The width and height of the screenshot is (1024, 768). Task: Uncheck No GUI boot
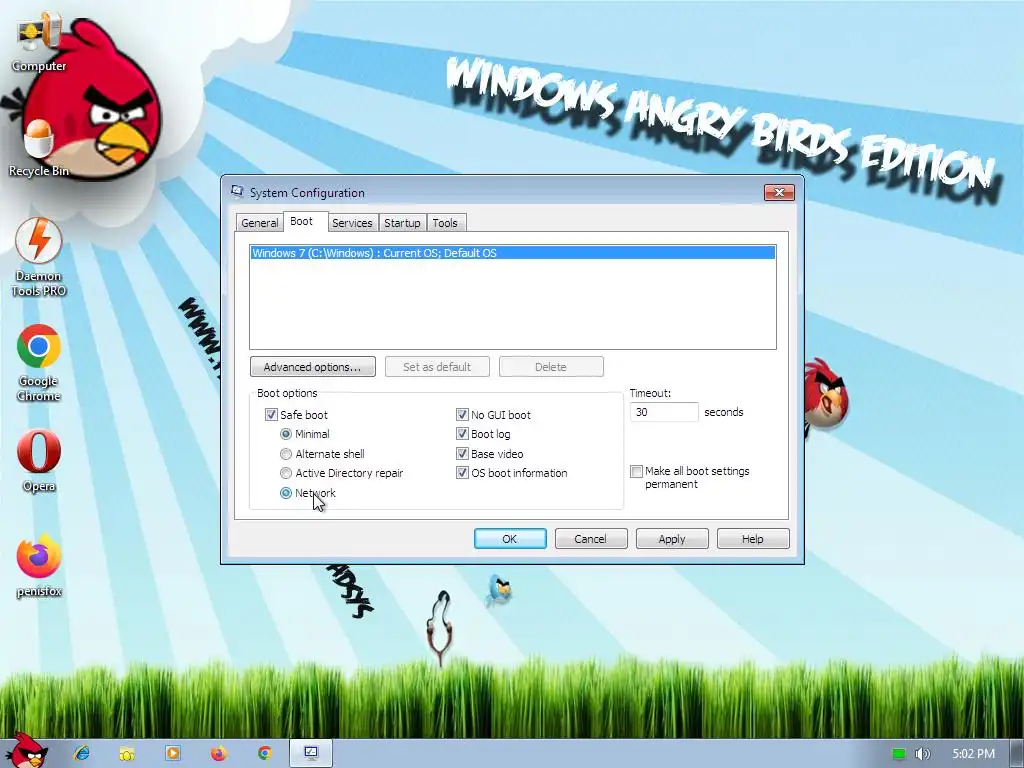tap(462, 415)
